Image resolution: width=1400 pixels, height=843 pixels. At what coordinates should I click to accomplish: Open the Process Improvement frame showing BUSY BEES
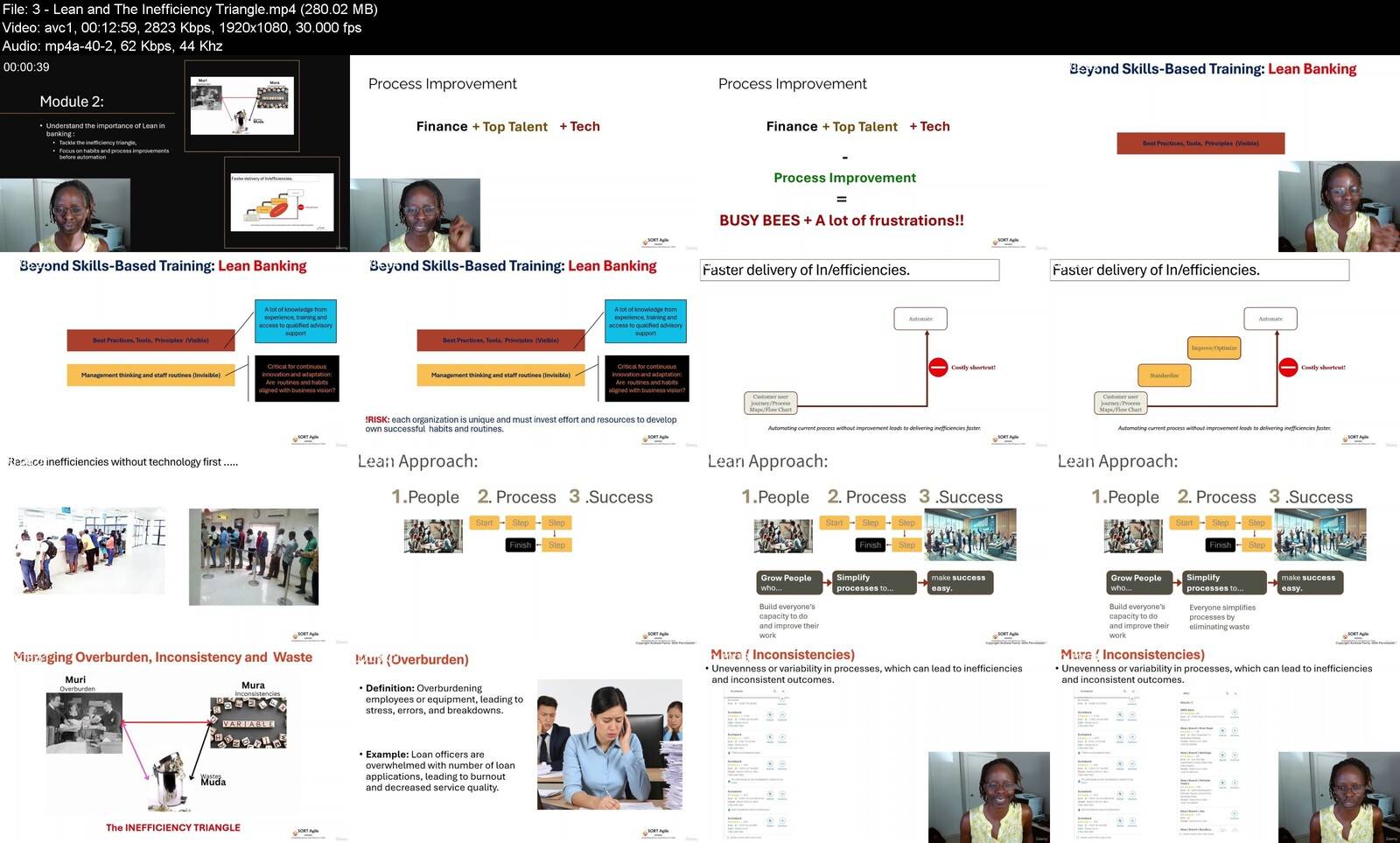(875, 154)
